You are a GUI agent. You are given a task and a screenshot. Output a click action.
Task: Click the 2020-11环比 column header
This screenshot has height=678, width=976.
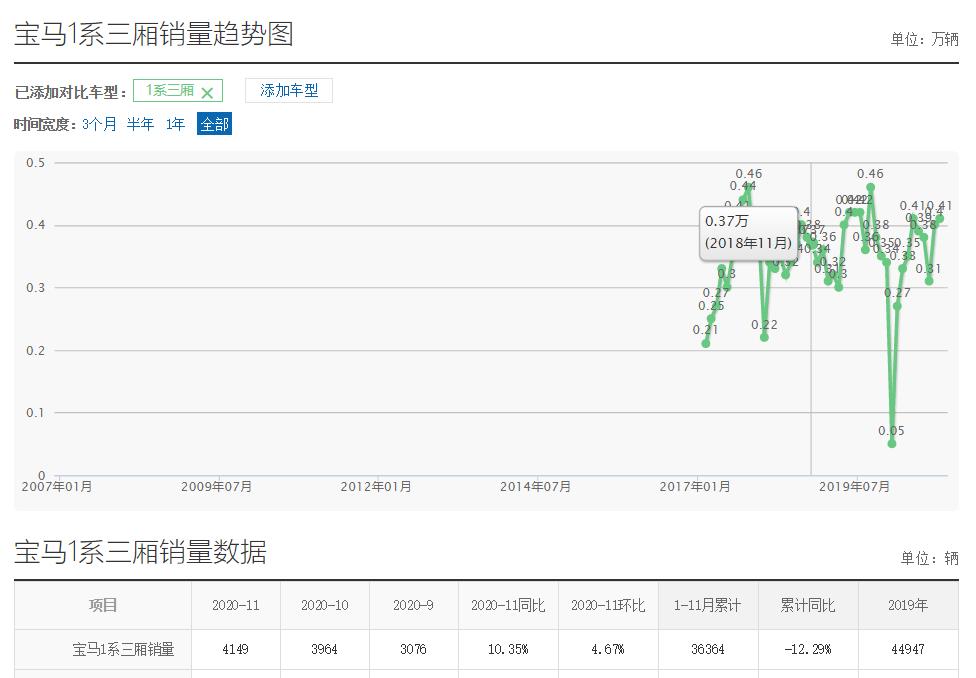[608, 605]
